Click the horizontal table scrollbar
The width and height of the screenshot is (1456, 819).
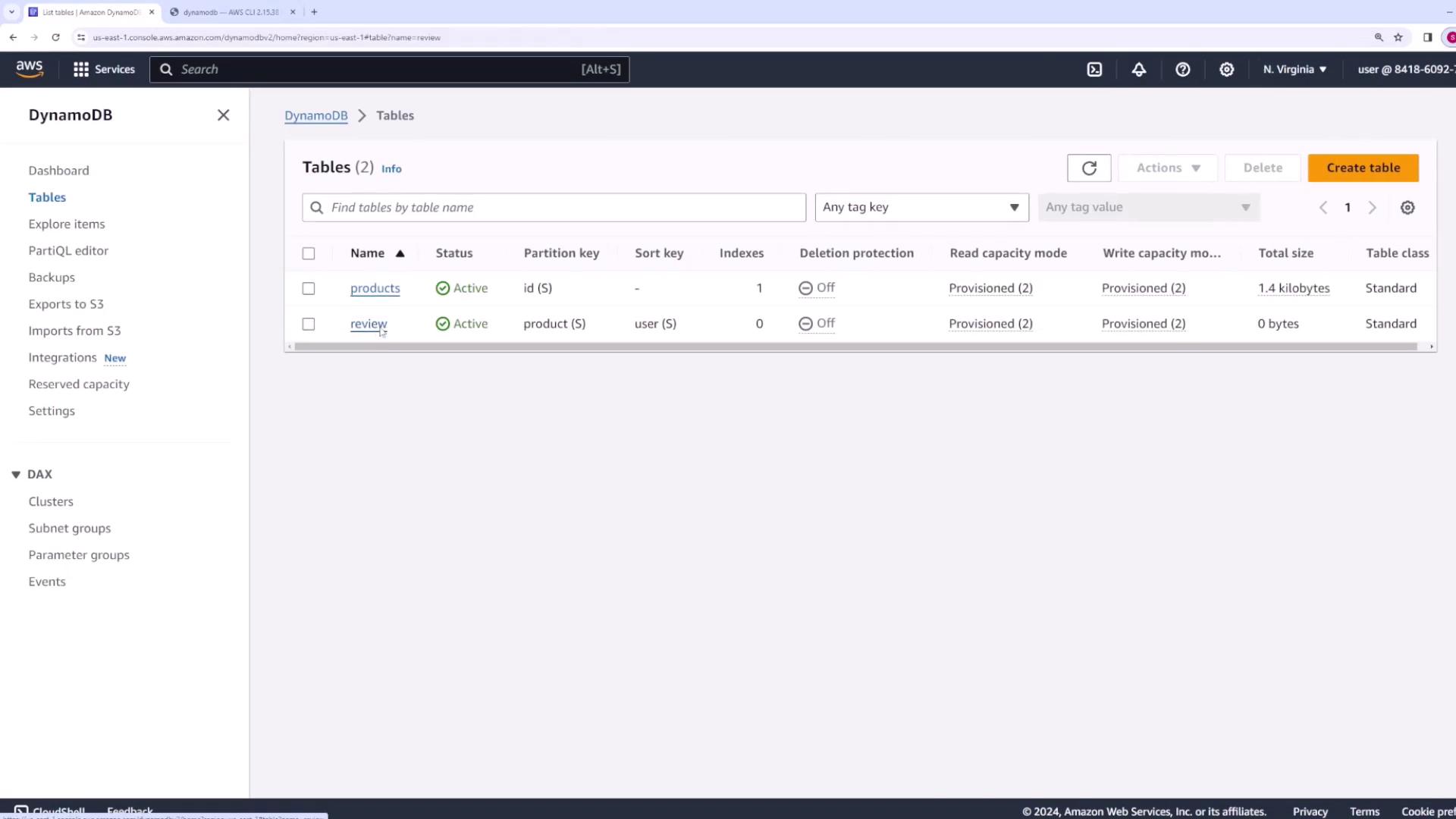pyautogui.click(x=855, y=347)
